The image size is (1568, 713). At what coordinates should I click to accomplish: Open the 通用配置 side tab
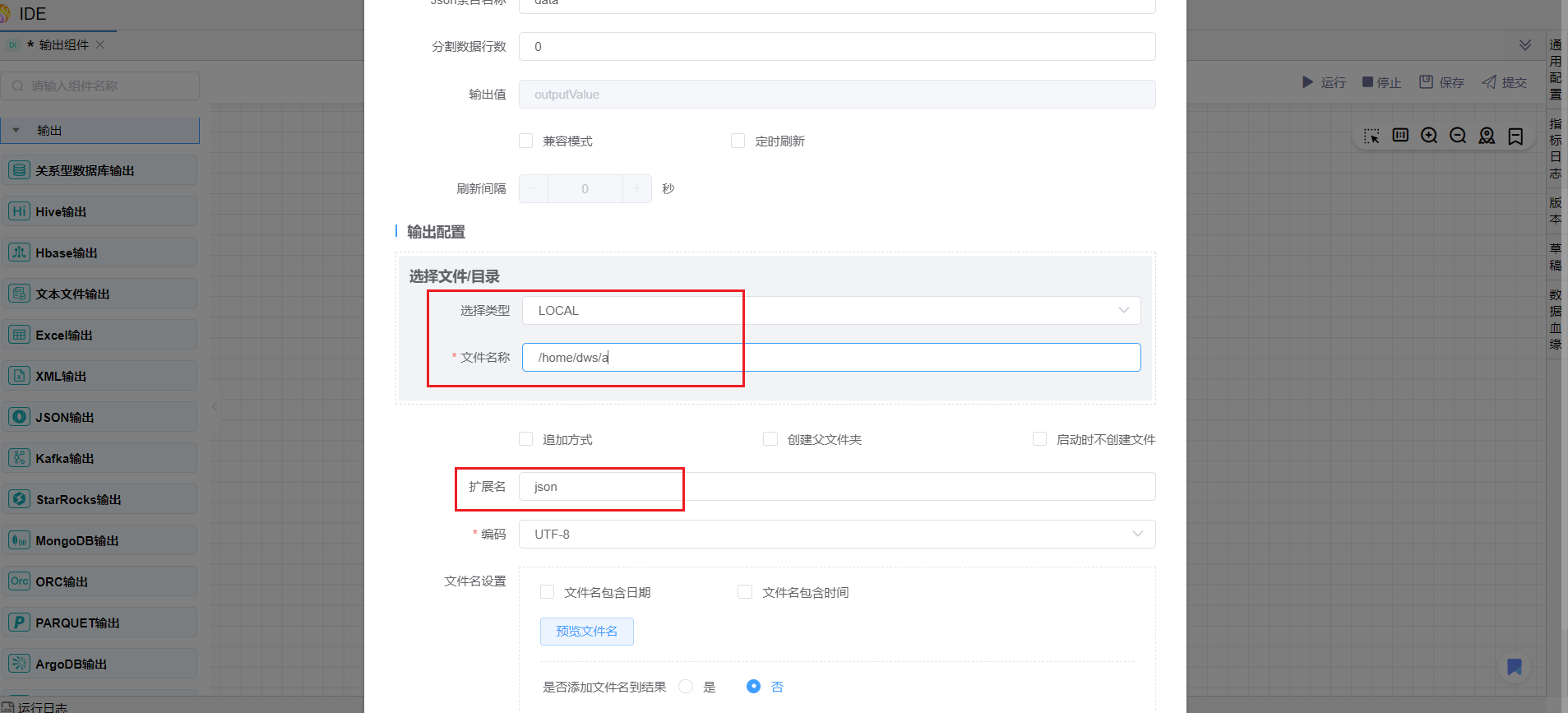coord(1555,69)
